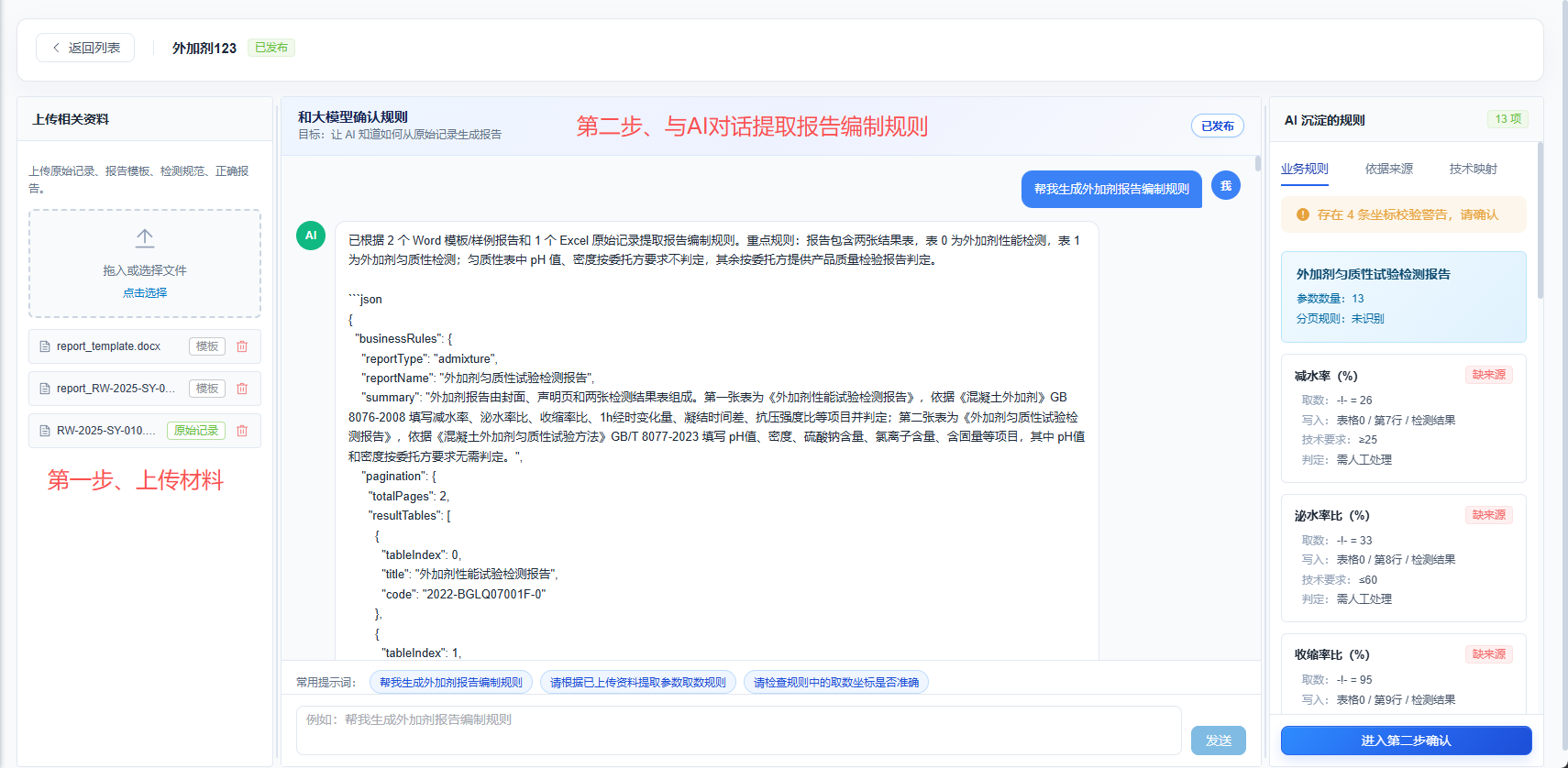1568x768 pixels.
Task: Click the 我 user avatar icon
Action: pos(1226,186)
